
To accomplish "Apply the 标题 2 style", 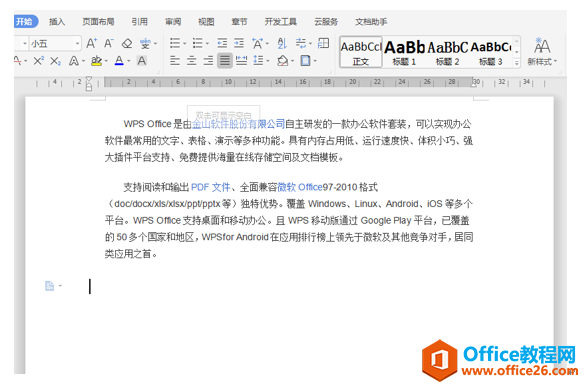I will pos(447,52).
